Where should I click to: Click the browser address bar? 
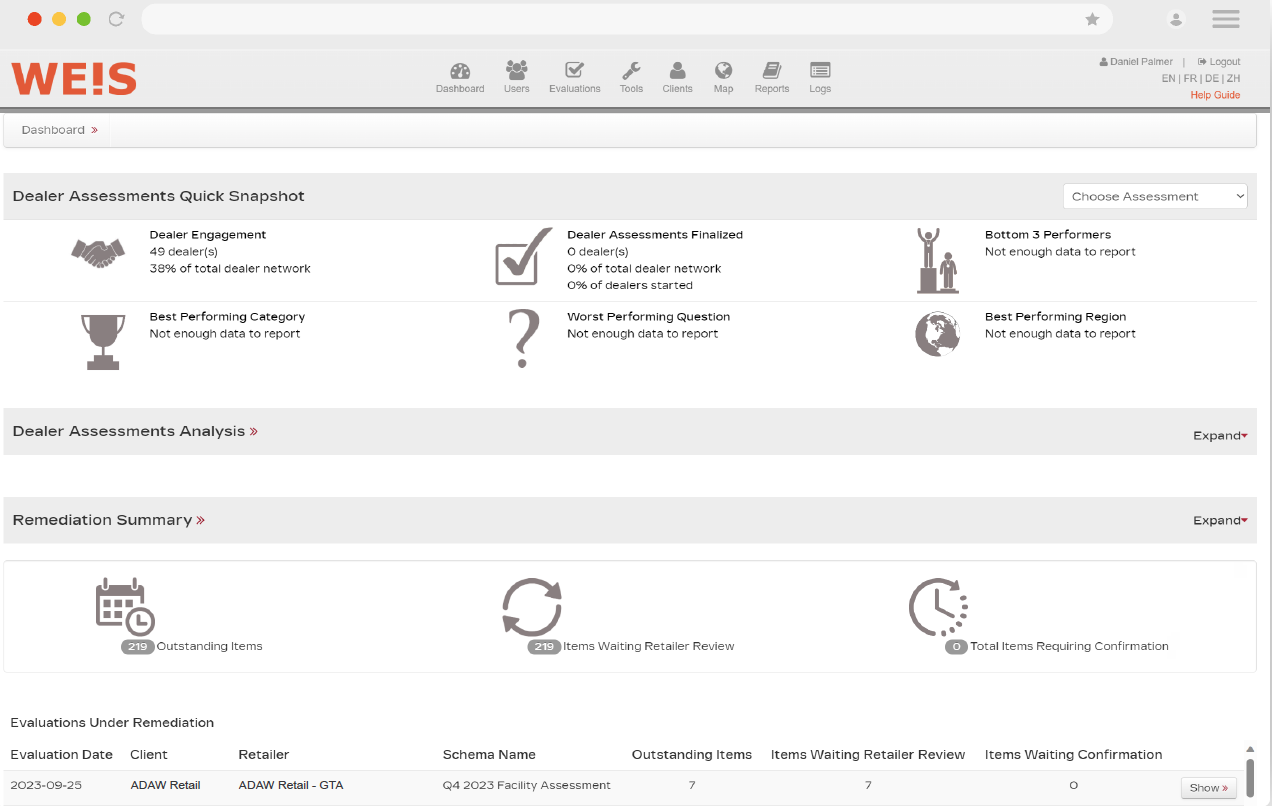coord(610,19)
